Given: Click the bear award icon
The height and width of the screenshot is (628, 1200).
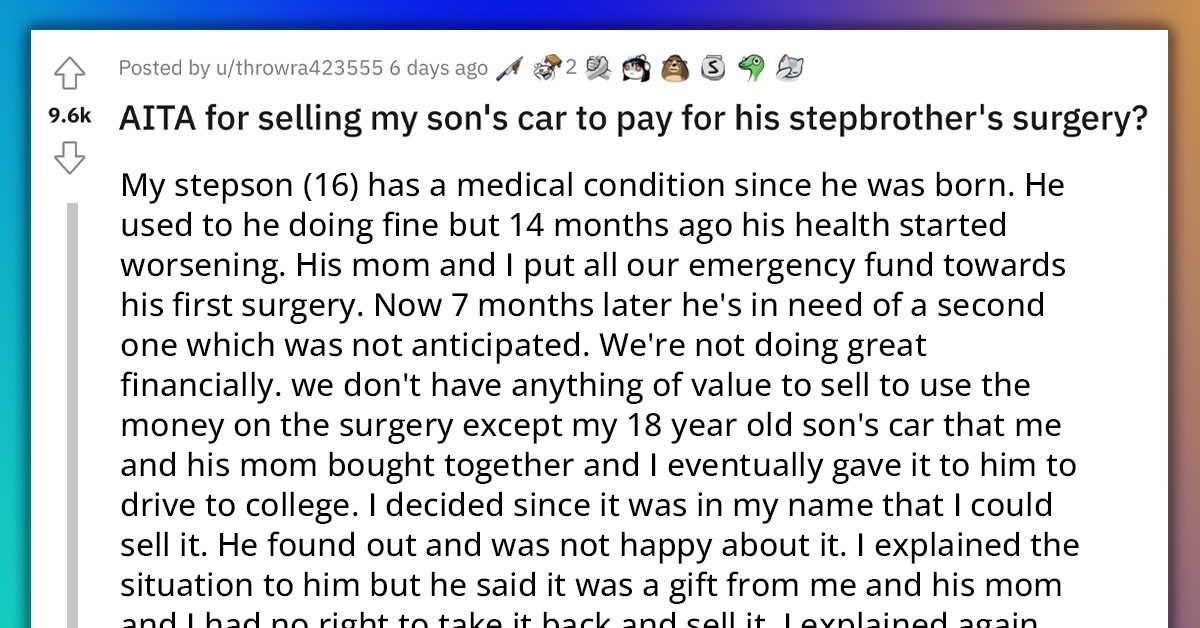Looking at the screenshot, I should [x=673, y=68].
